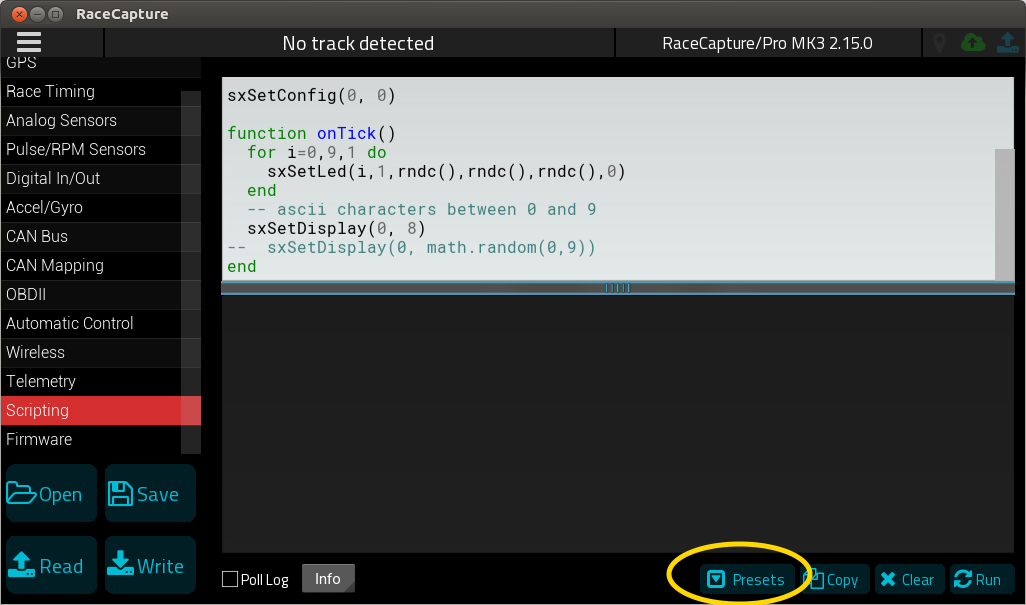Click the sxSetLed code line

click(x=446, y=171)
